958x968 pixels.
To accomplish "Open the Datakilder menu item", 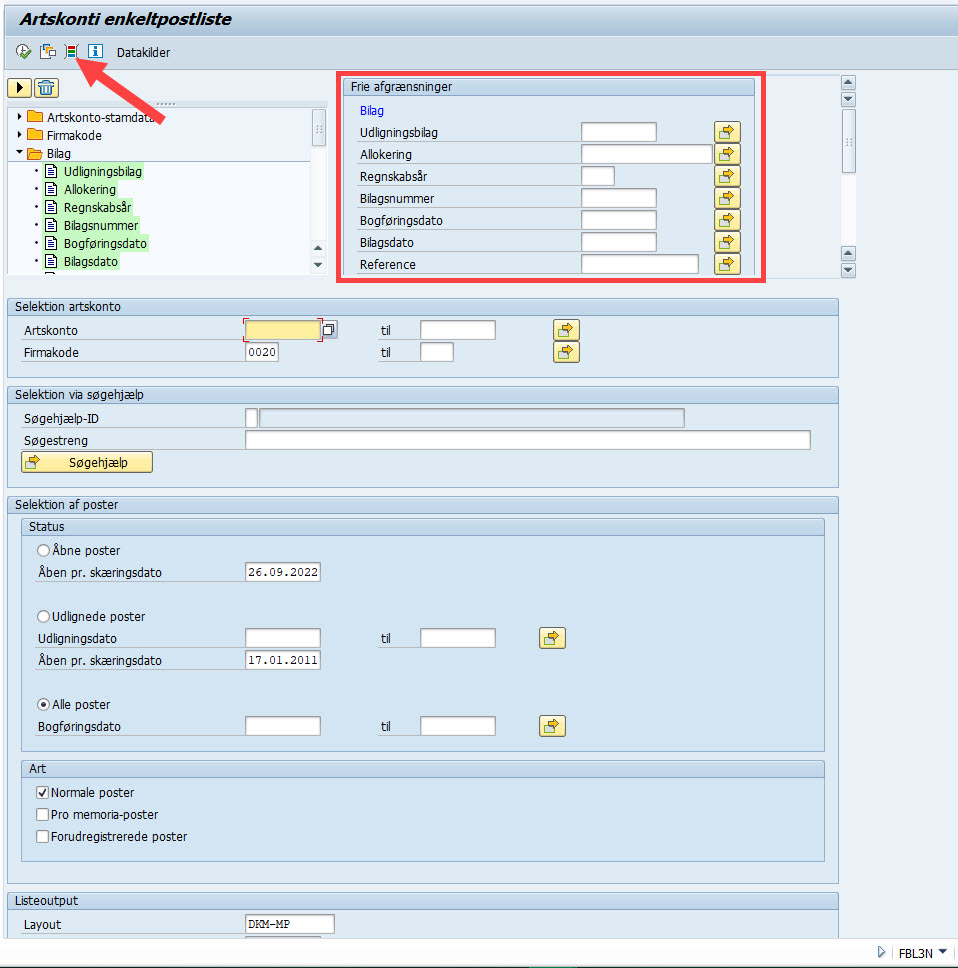I will tap(143, 52).
